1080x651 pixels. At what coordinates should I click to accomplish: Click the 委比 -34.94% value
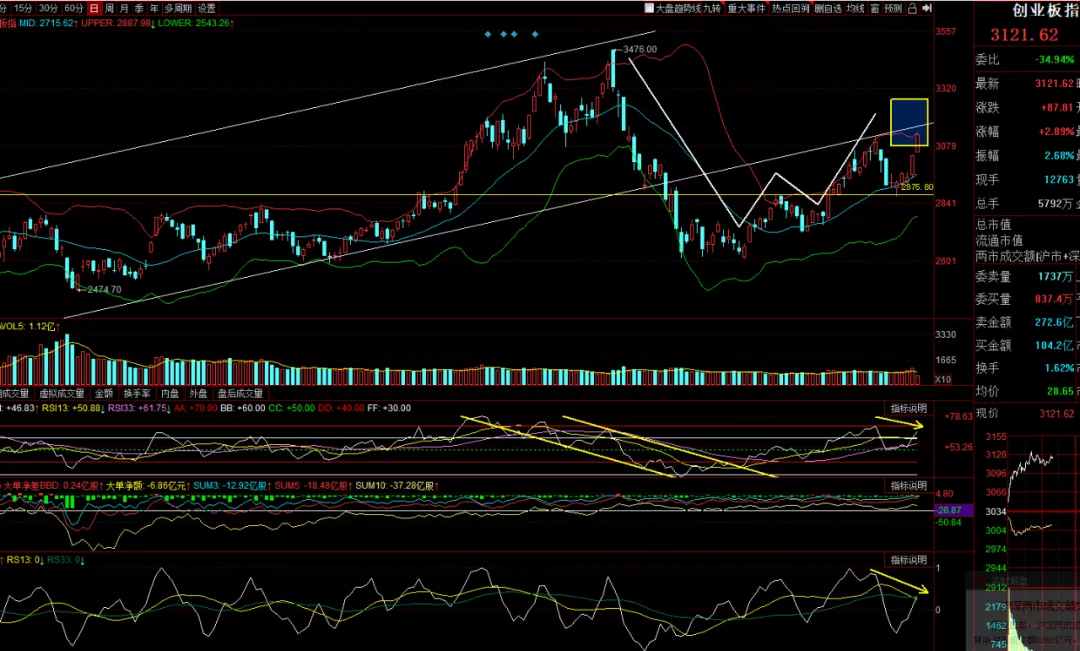point(1055,60)
